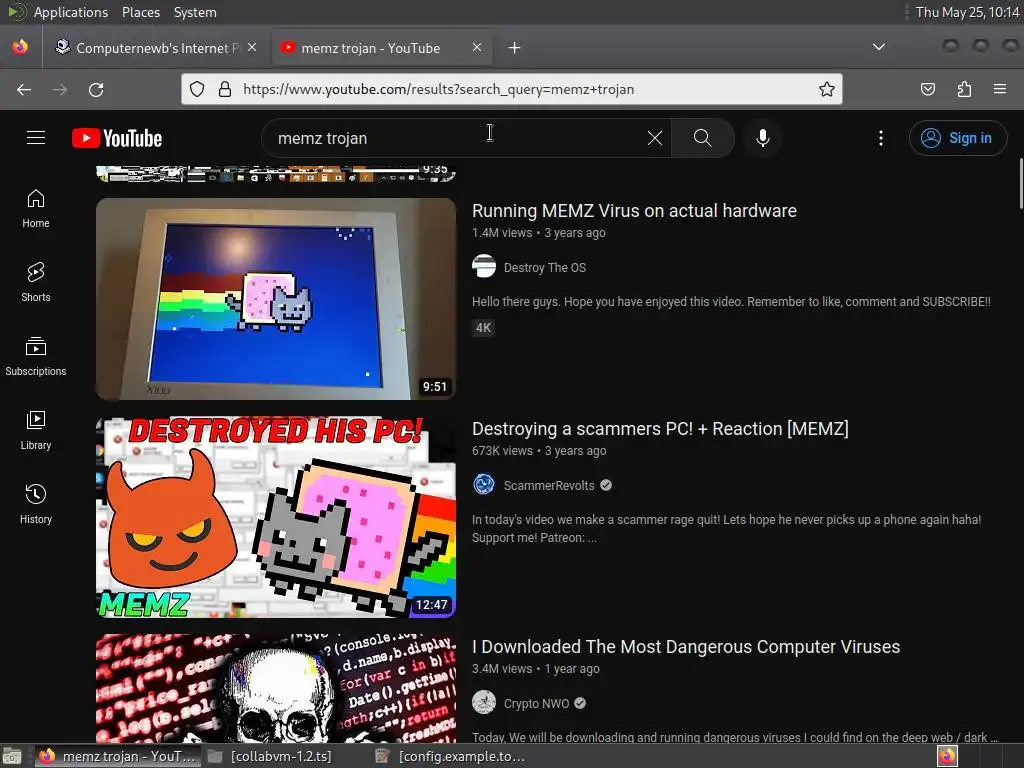Click the '1.4M views • 3 years ago' text
This screenshot has height=768, width=1024.
point(539,232)
